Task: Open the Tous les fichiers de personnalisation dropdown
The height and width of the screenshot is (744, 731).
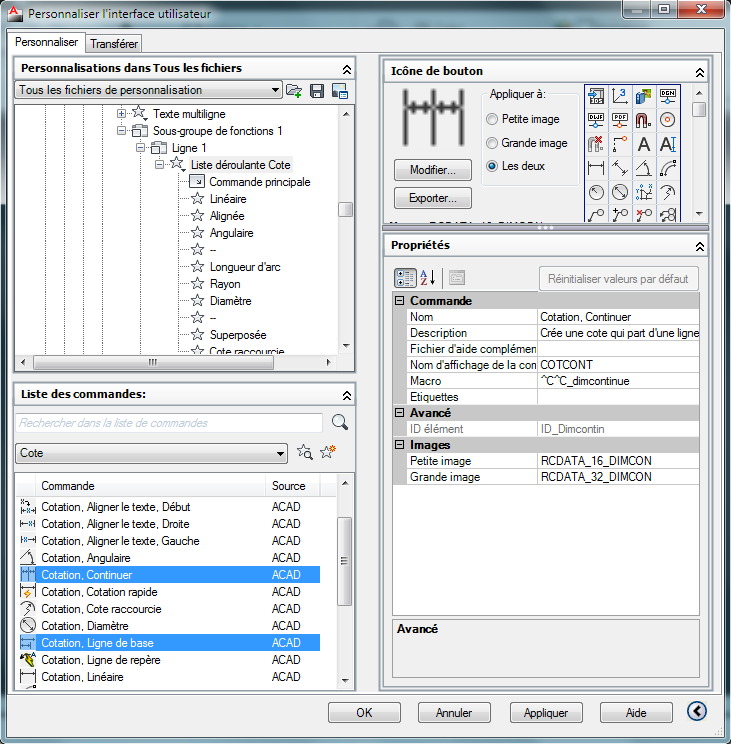Action: pyautogui.click(x=150, y=91)
